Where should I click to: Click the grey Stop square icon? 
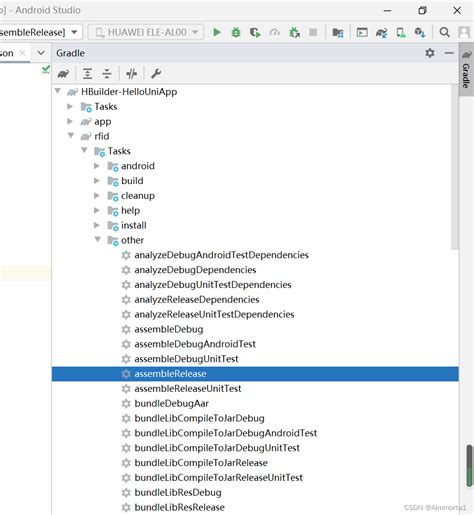pos(313,32)
